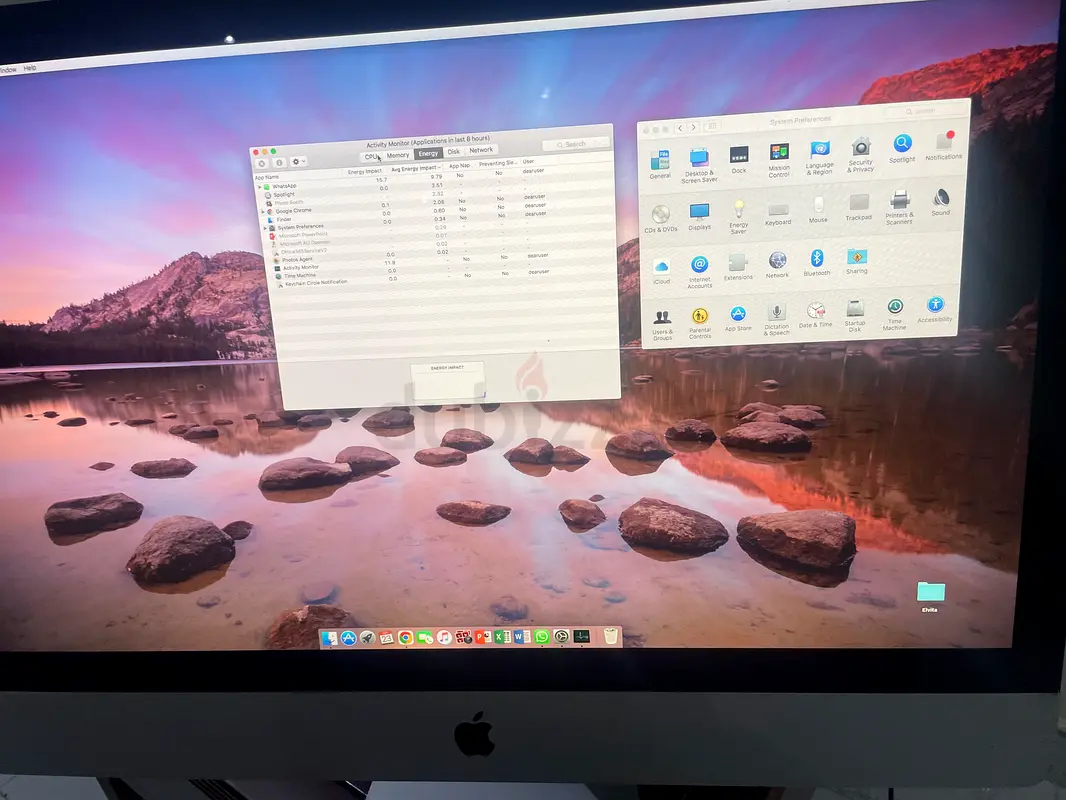Open App Store pane in System Preferences
Screen dimensions: 1066x800
pyautogui.click(x=738, y=318)
